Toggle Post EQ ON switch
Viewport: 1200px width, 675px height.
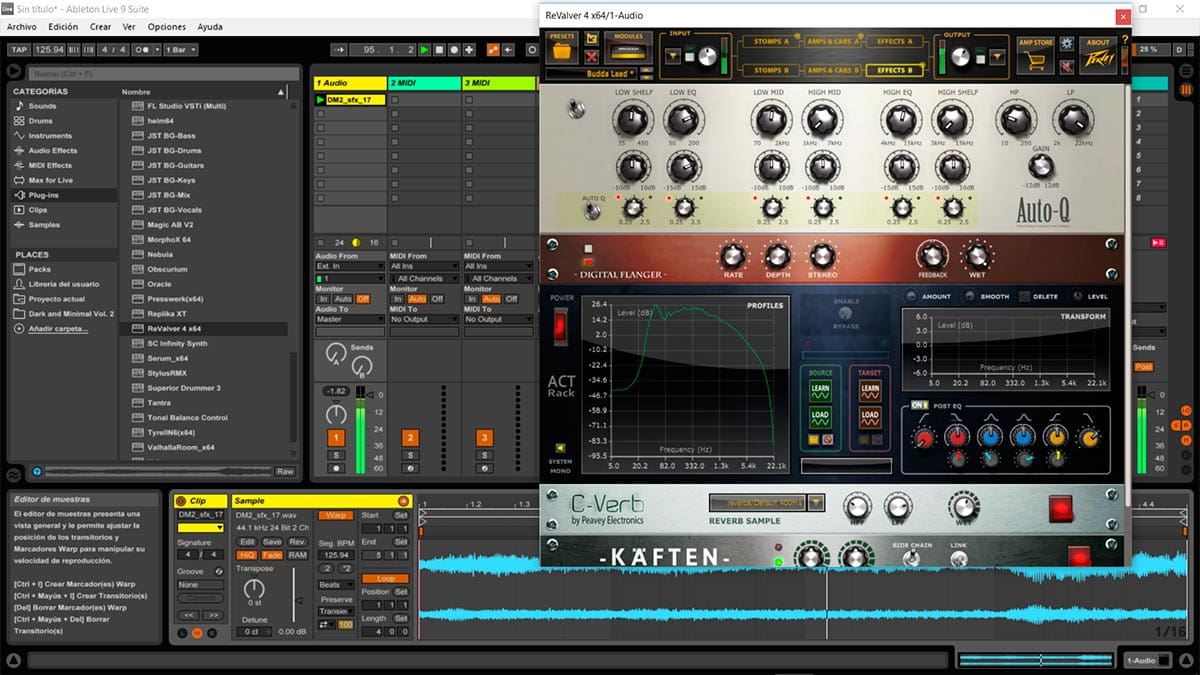(x=920, y=405)
